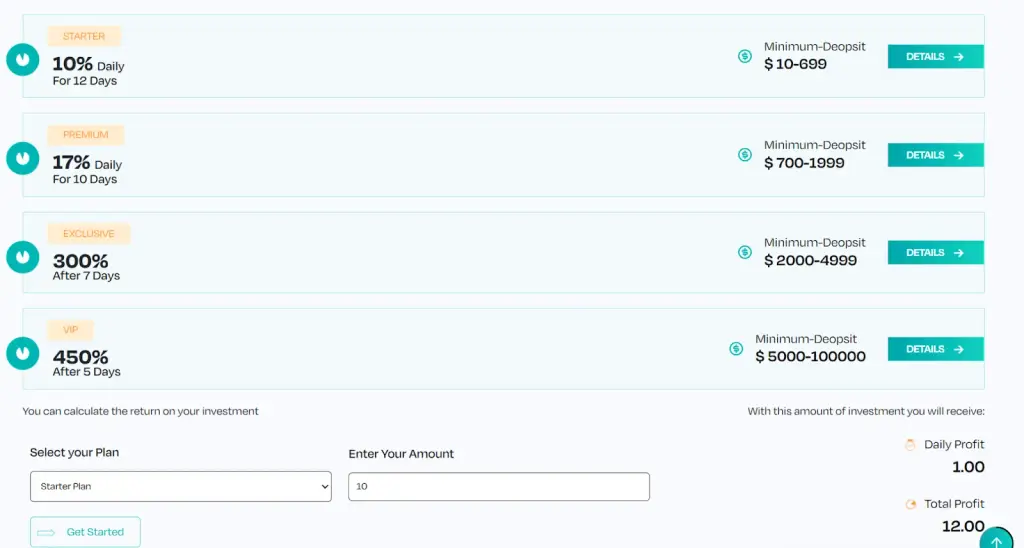Viewport: 1024px width, 548px height.
Task: Click the dollar icon next to $10-699
Action: point(744,56)
